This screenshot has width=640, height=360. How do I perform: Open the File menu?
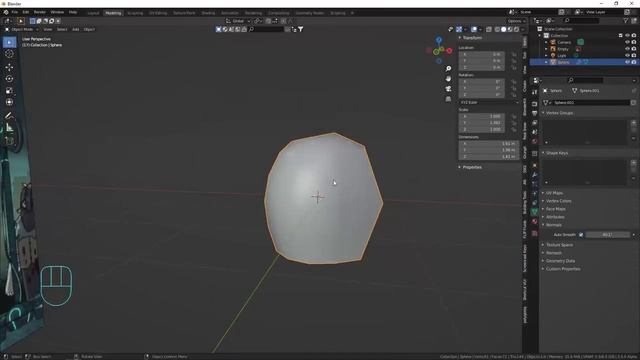click(x=15, y=12)
